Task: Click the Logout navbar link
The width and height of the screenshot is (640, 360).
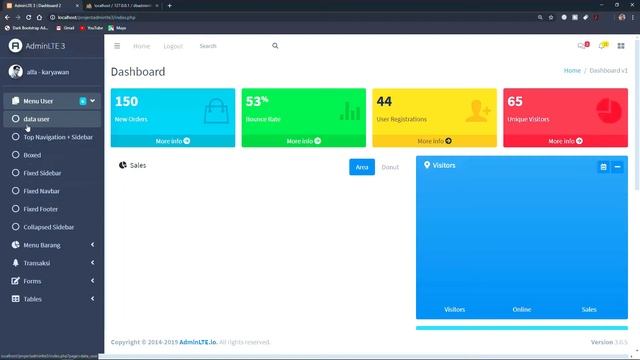Action: pos(173,46)
